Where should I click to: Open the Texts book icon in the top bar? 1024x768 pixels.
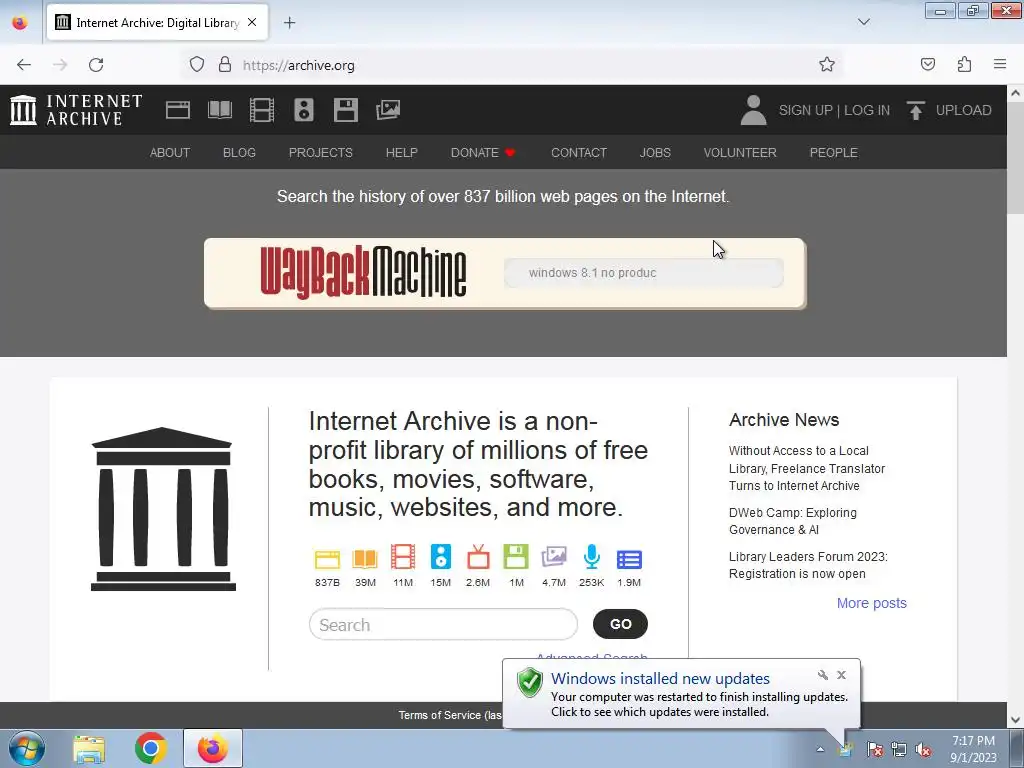(x=220, y=110)
